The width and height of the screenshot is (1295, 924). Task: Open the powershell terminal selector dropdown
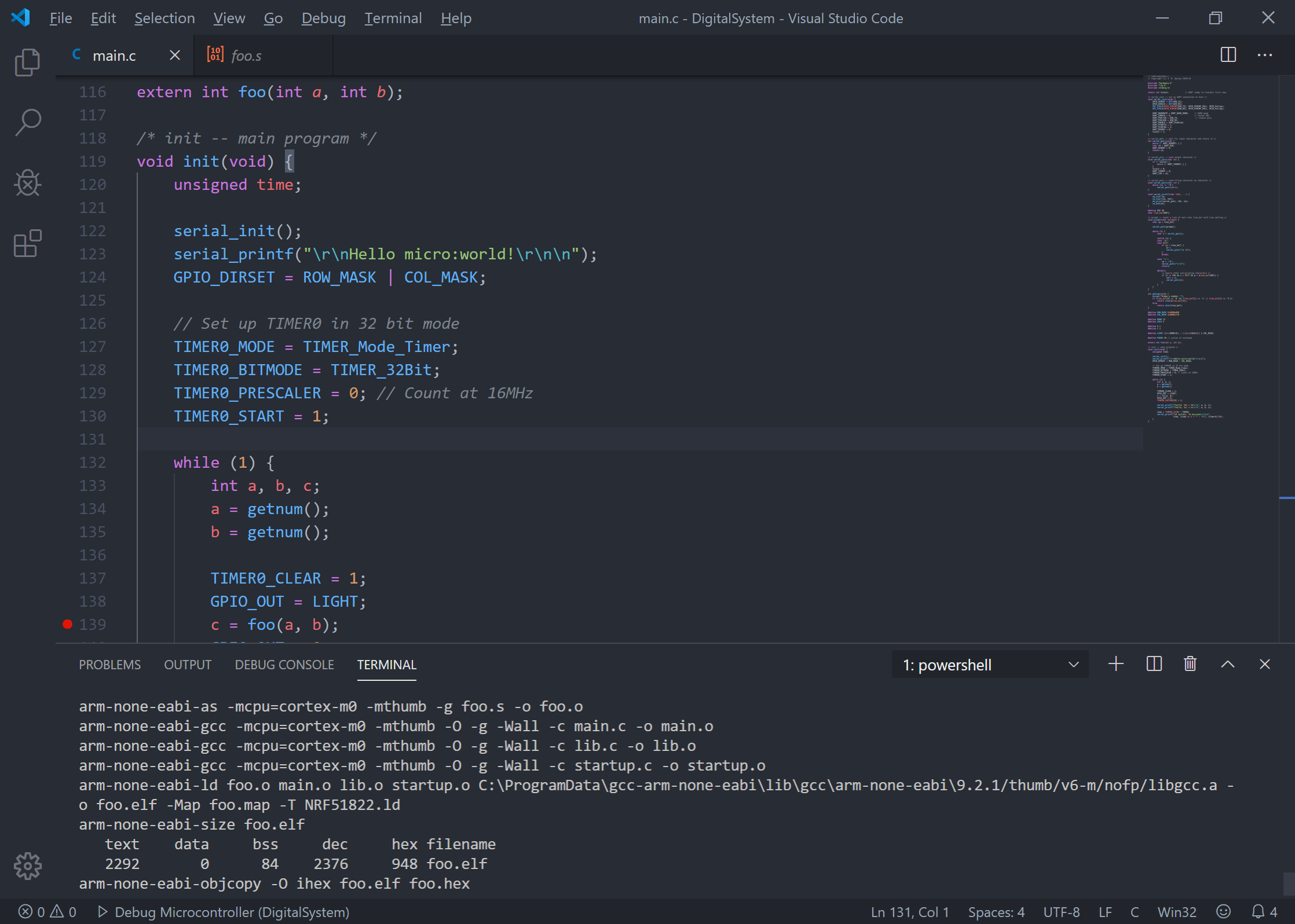(x=990, y=665)
